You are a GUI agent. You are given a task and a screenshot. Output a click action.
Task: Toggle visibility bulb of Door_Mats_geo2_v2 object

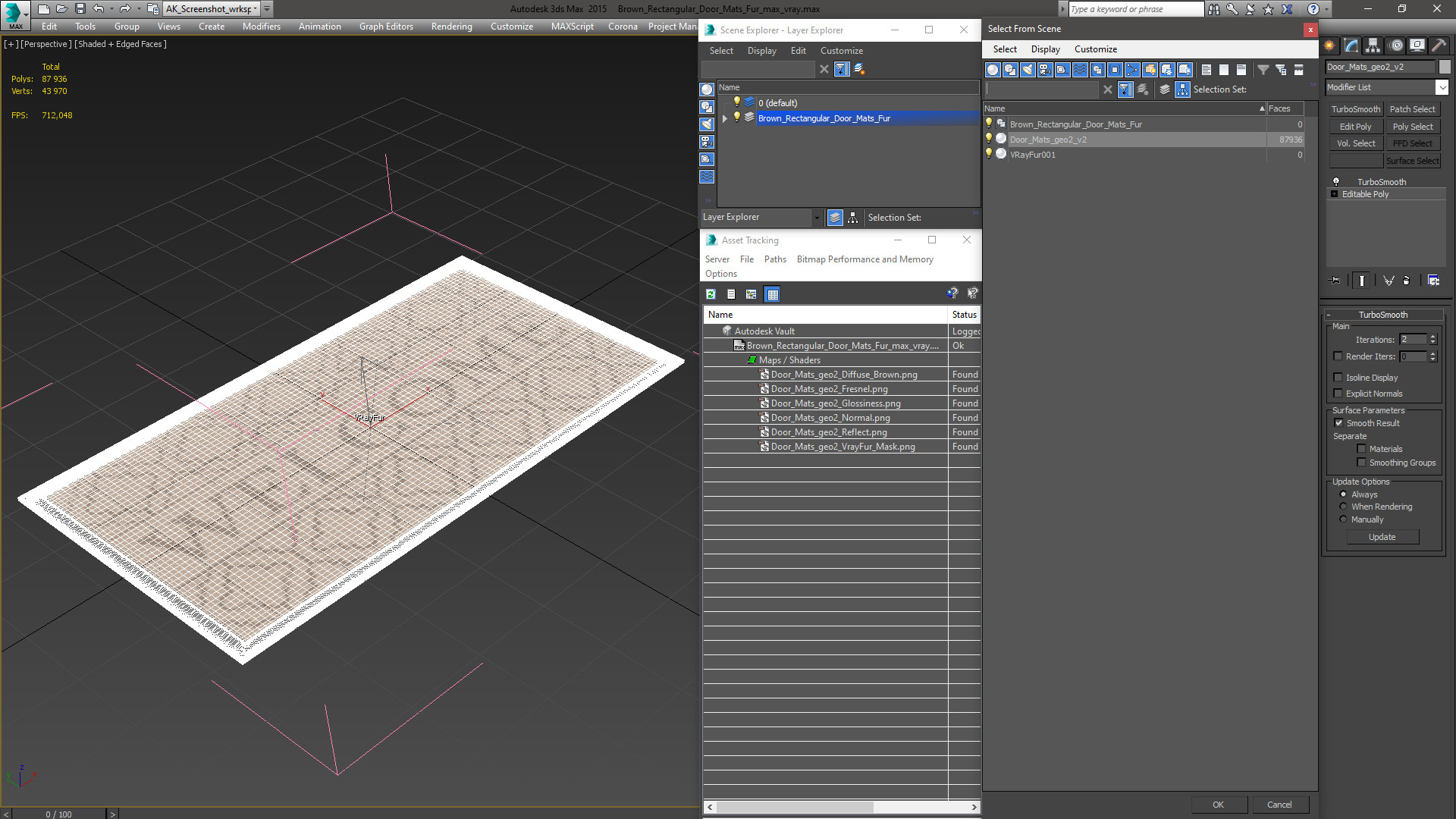click(x=988, y=139)
